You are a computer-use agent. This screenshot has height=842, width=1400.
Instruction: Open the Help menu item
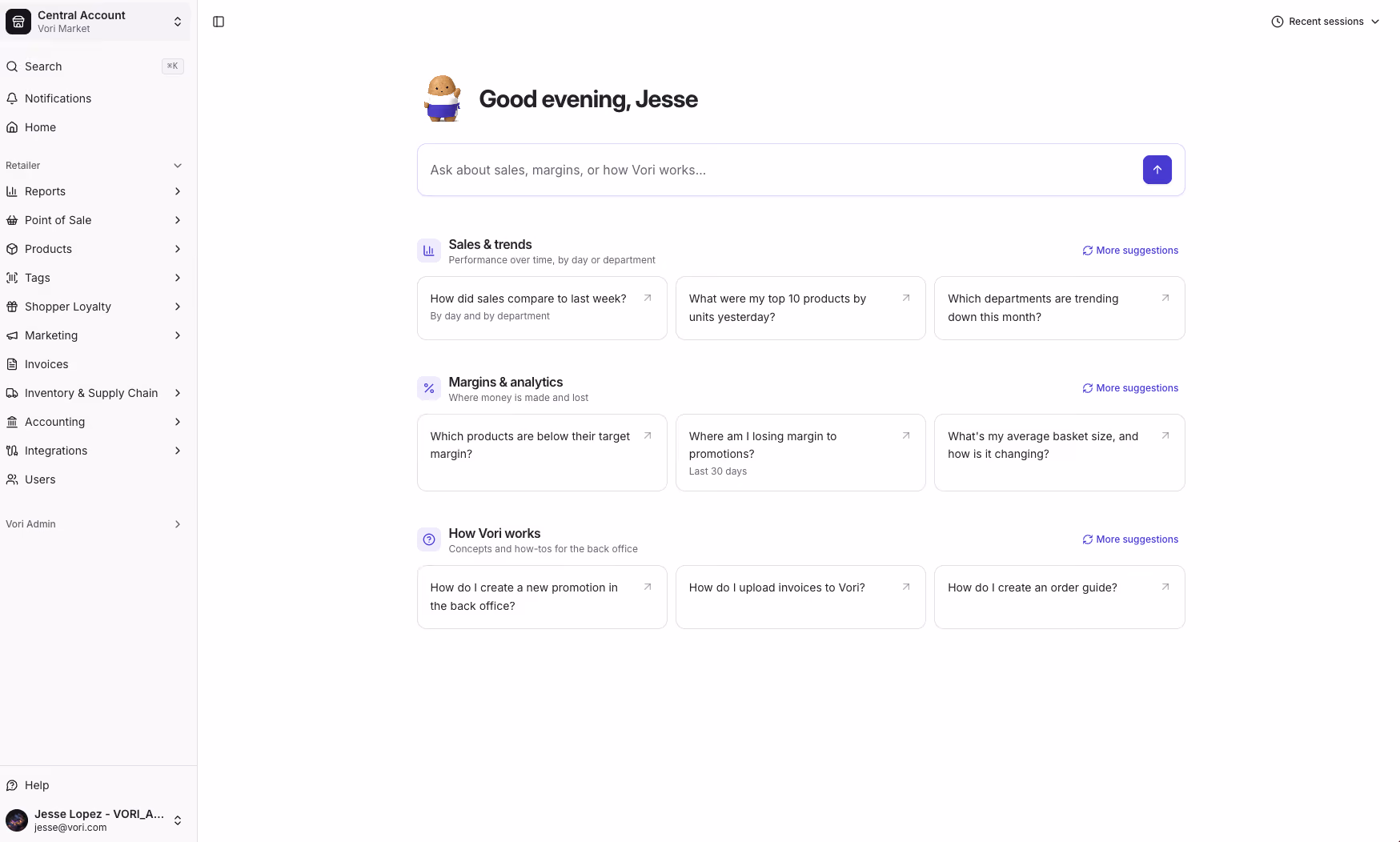(95, 785)
